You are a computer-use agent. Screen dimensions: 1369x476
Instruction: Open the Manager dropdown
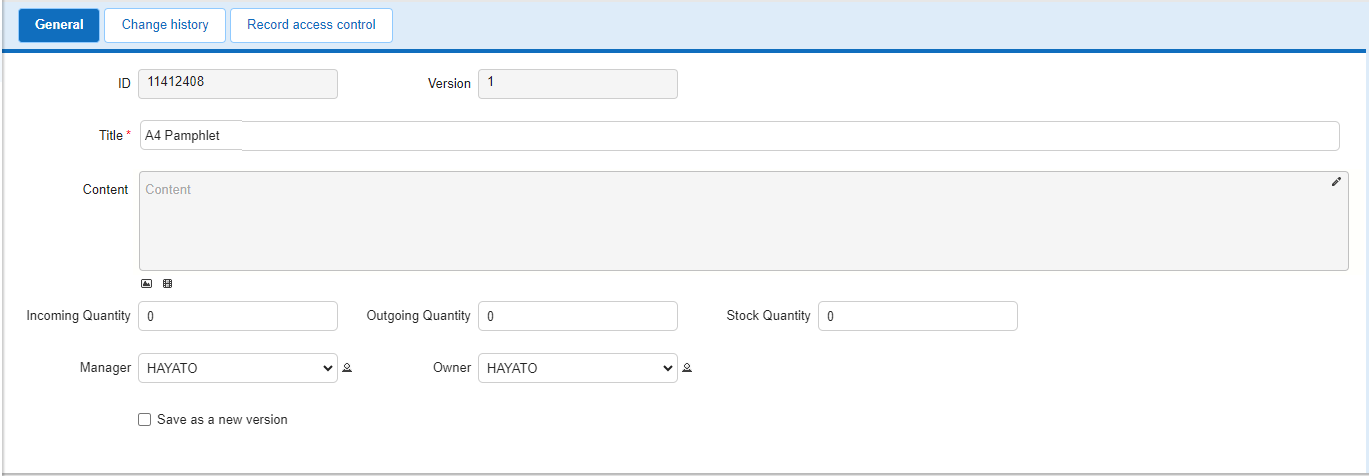click(238, 368)
